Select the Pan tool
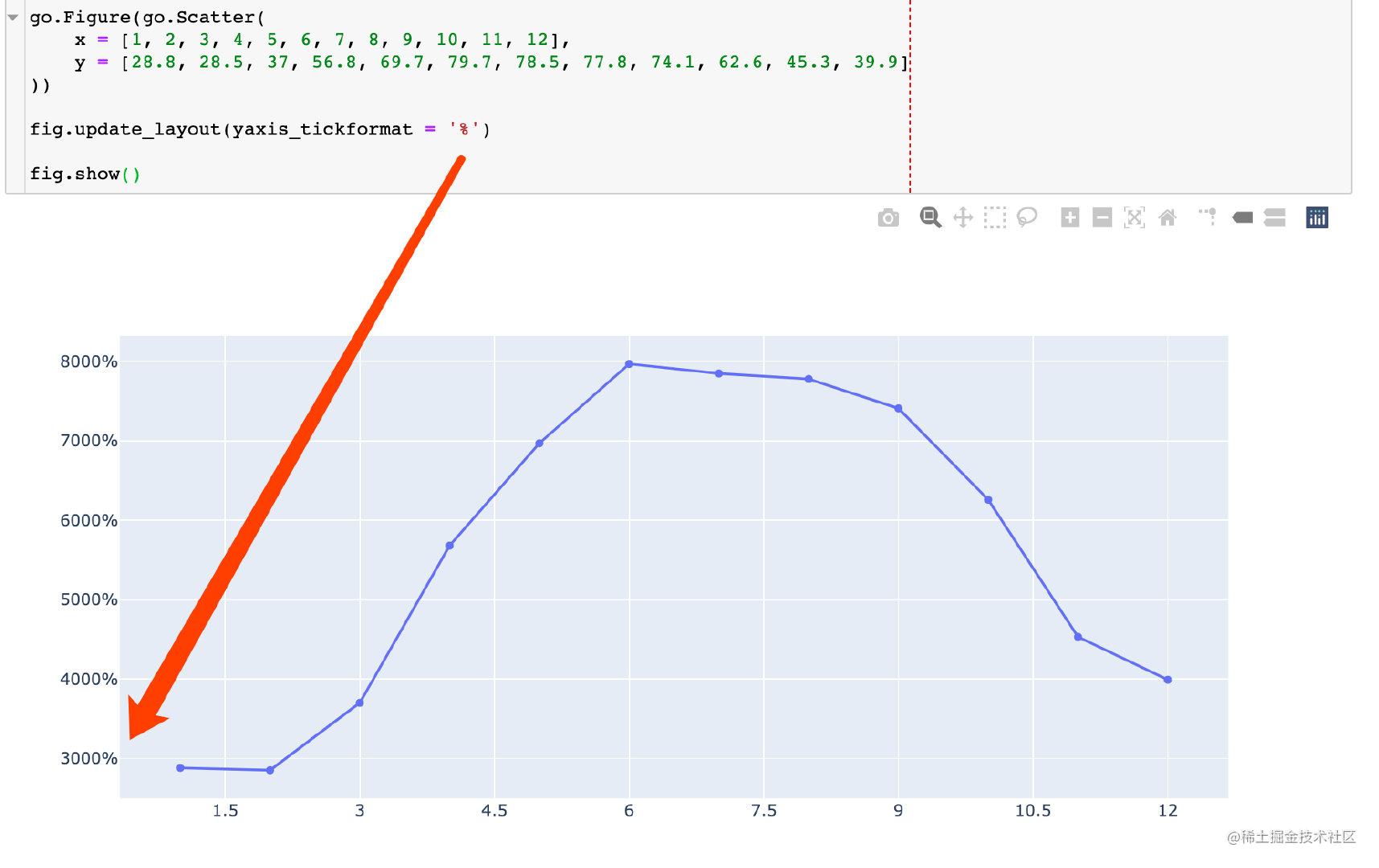Screen dimensions: 1379x868 click(x=963, y=217)
